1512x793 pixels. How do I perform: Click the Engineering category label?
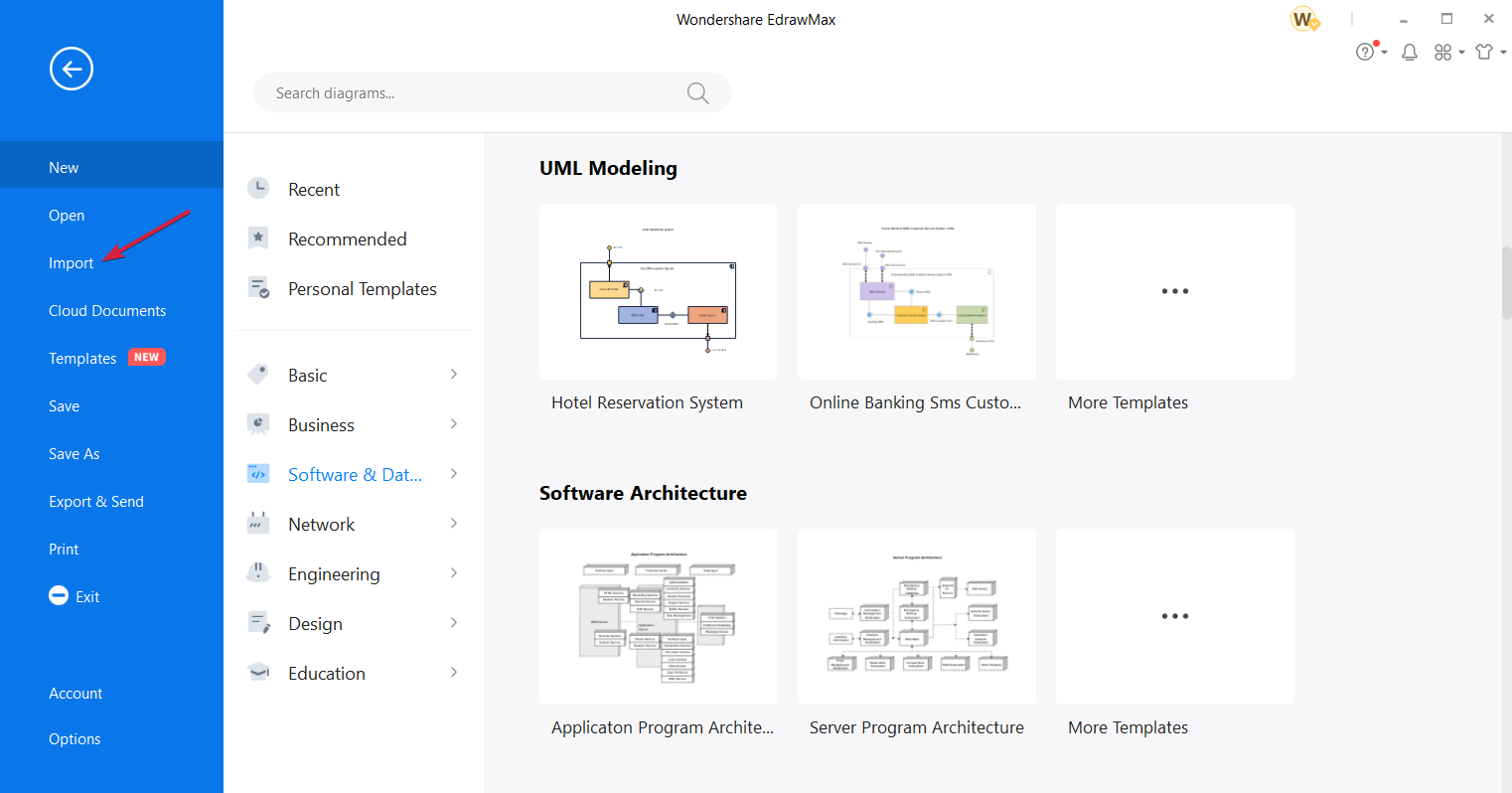(334, 573)
